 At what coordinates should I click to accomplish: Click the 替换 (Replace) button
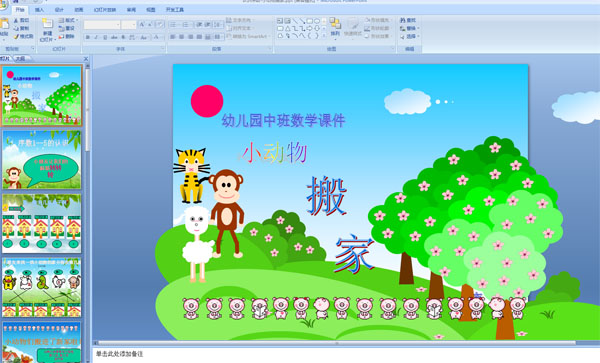pyautogui.click(x=409, y=28)
